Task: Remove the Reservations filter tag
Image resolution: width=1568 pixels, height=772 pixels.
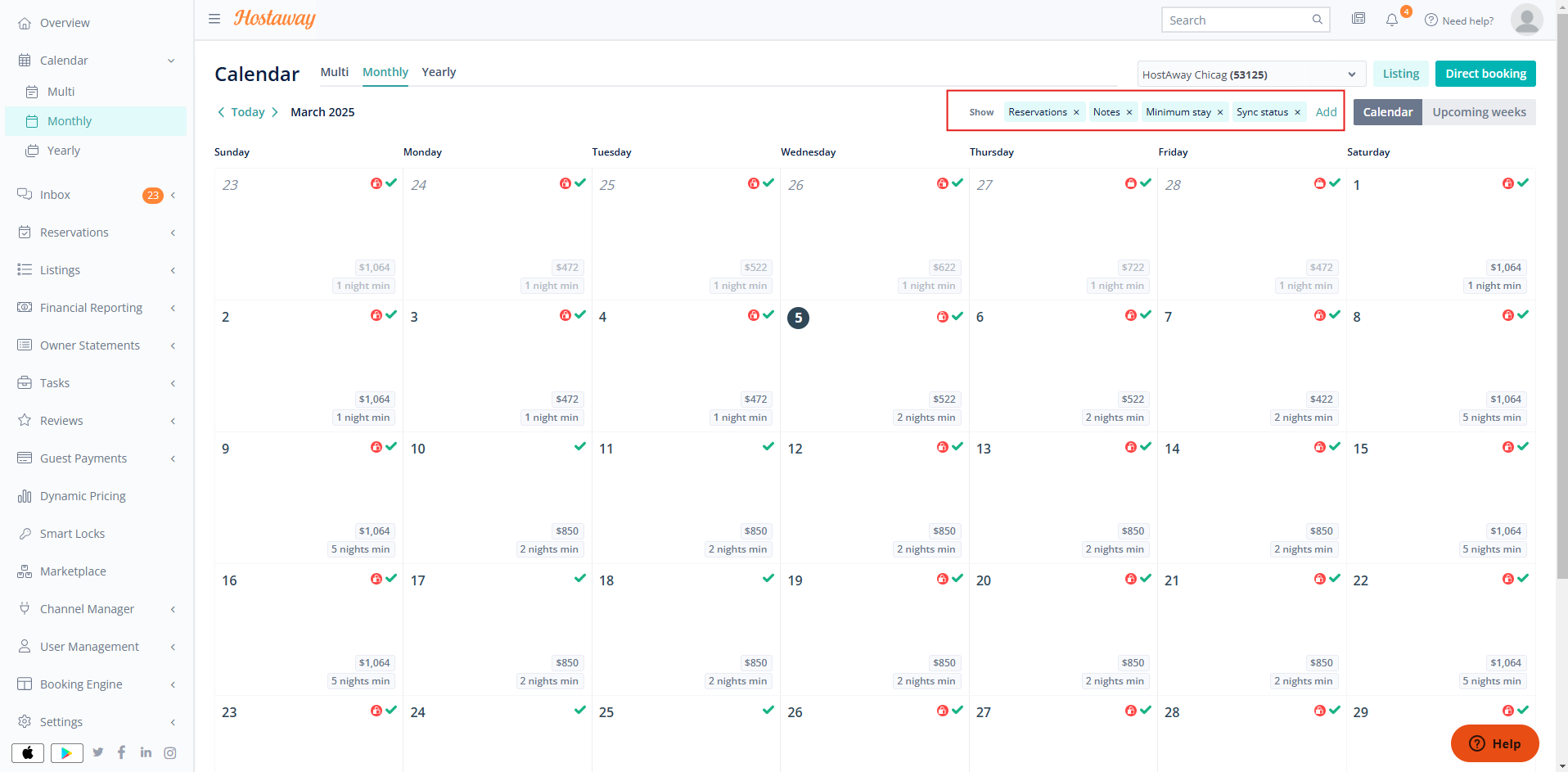Action: [1076, 112]
